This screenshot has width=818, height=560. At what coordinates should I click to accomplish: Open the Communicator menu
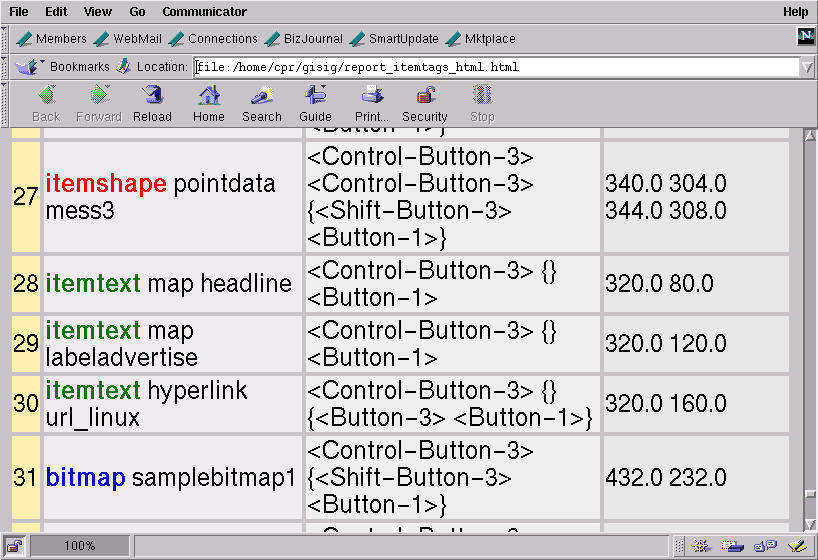pos(204,11)
